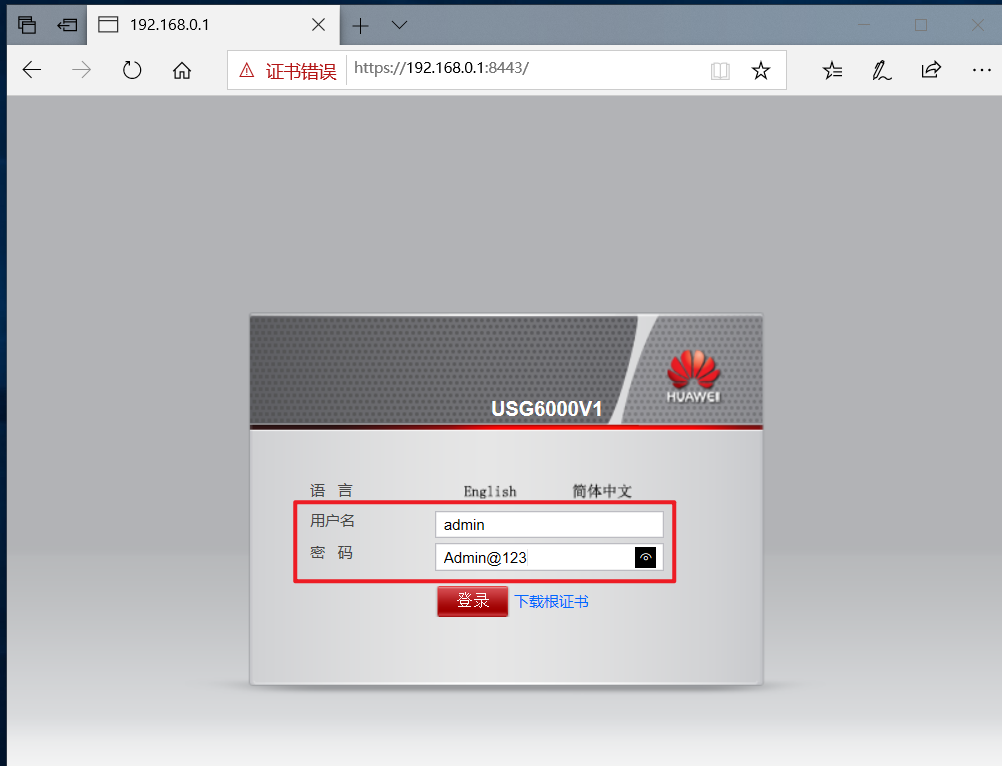
Task: Open browser settings and more menu
Action: 982,70
